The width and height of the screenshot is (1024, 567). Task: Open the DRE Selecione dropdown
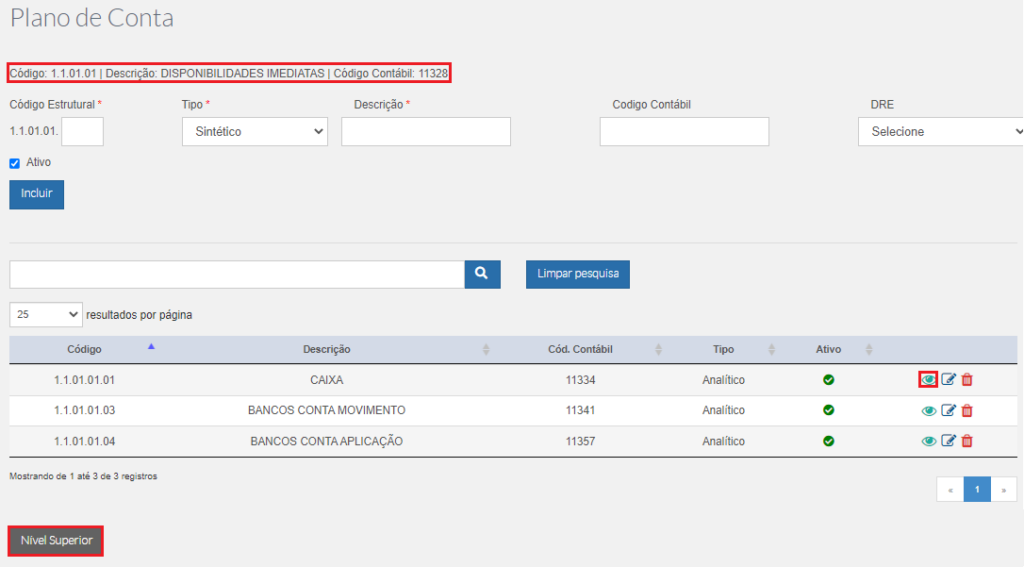point(940,131)
